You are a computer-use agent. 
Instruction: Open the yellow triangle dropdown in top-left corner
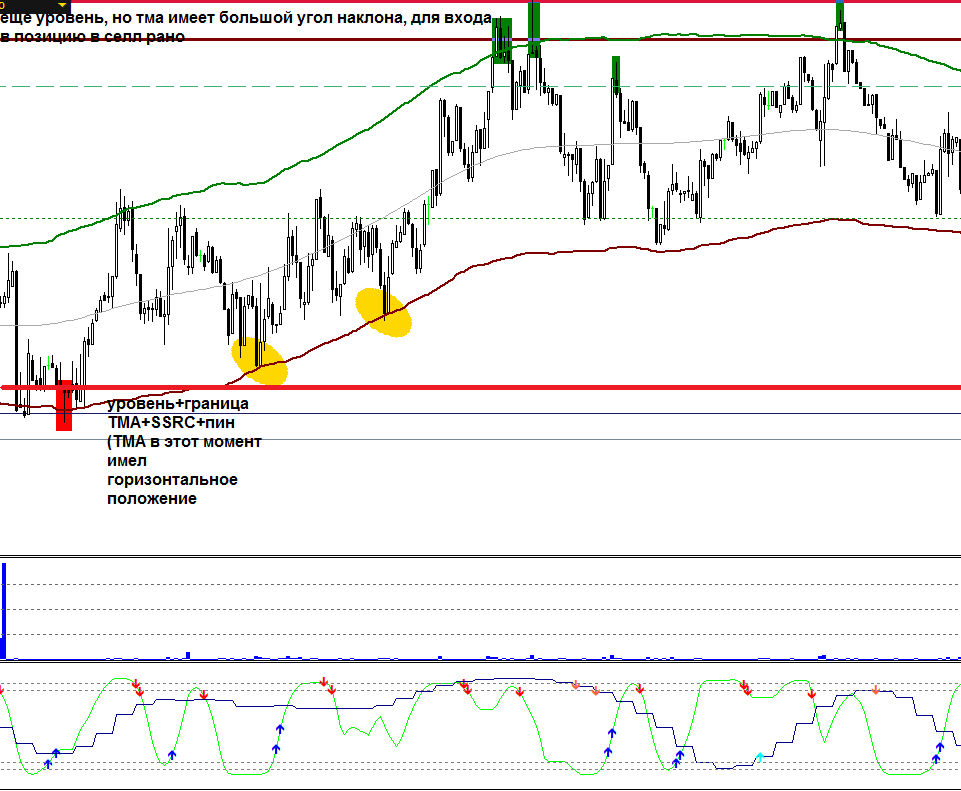coord(61,5)
